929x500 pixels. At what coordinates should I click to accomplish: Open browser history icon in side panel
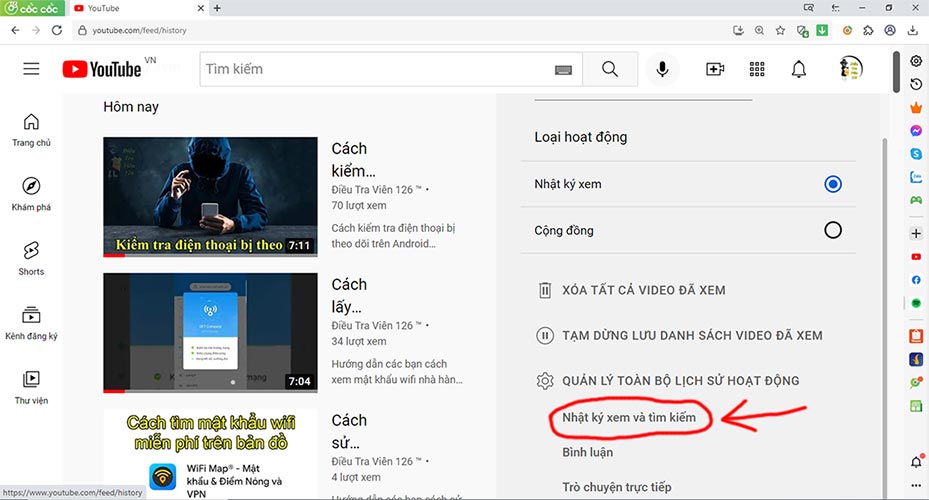tap(916, 84)
